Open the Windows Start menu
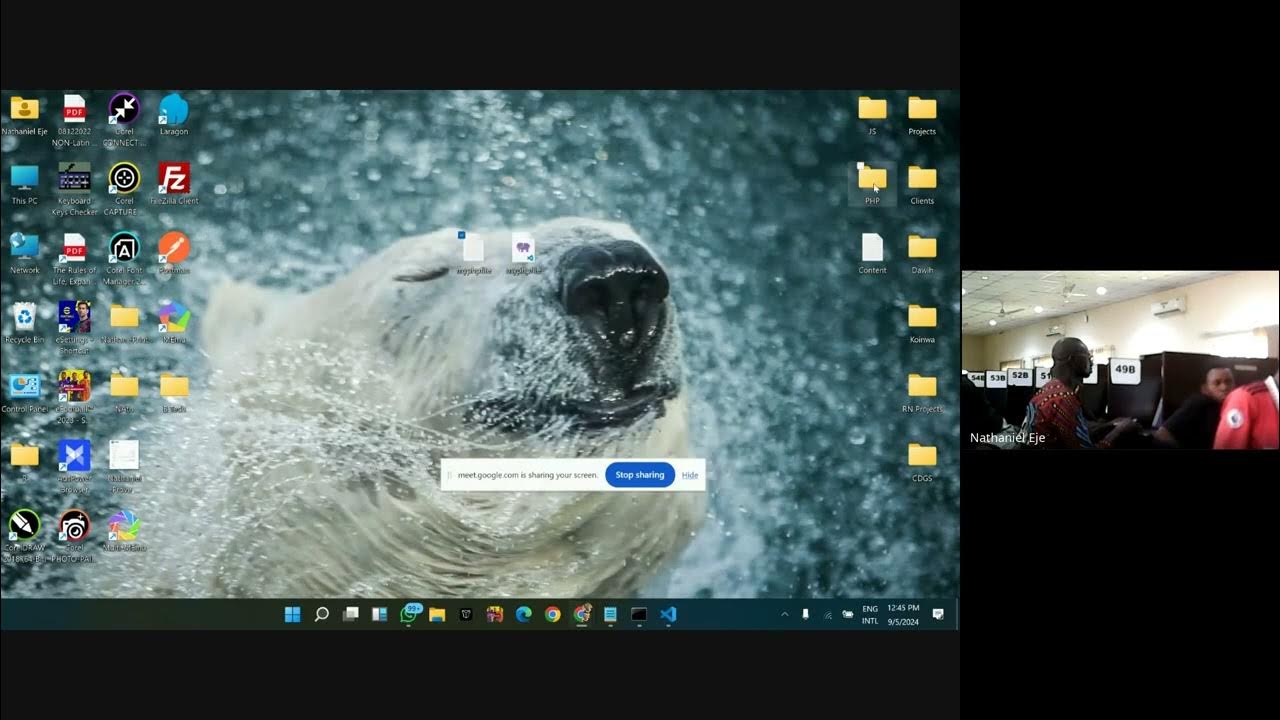Screen dimensions: 1280x720 click(292, 614)
